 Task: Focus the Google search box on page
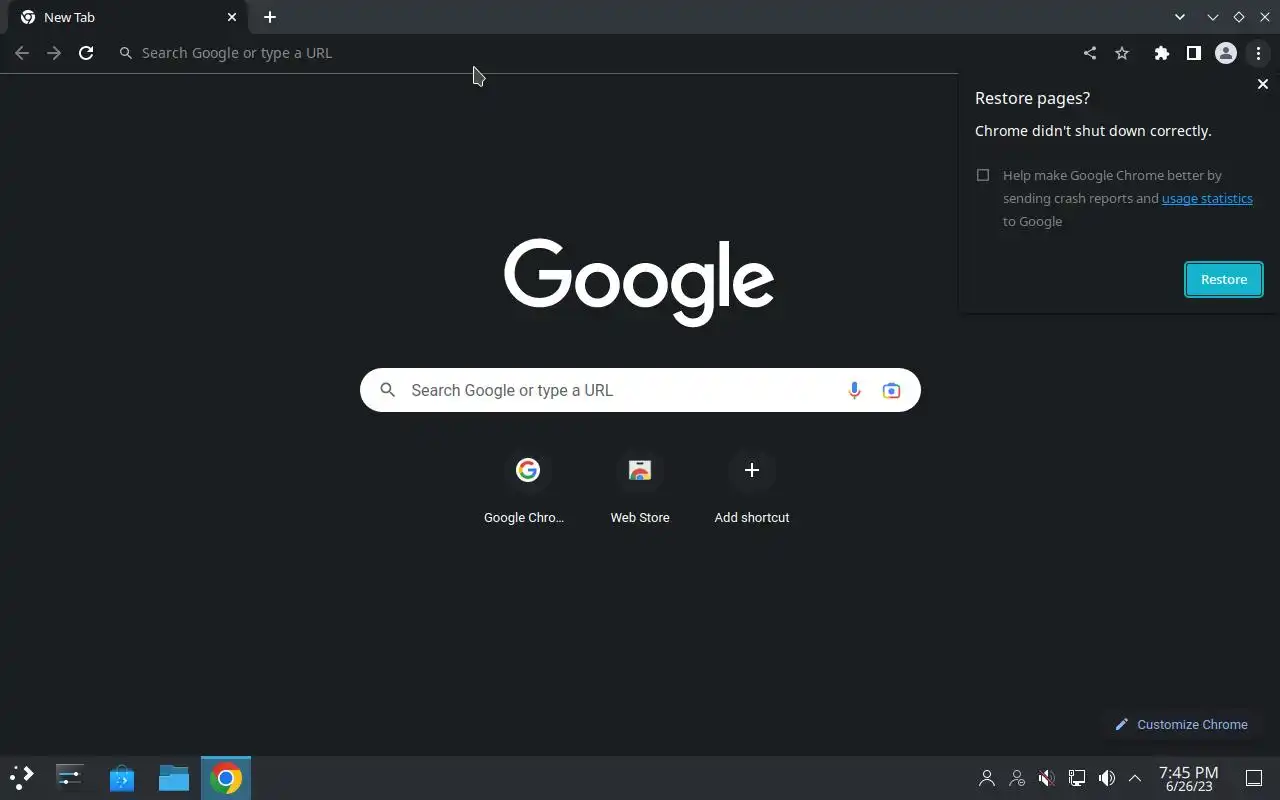[x=640, y=390]
